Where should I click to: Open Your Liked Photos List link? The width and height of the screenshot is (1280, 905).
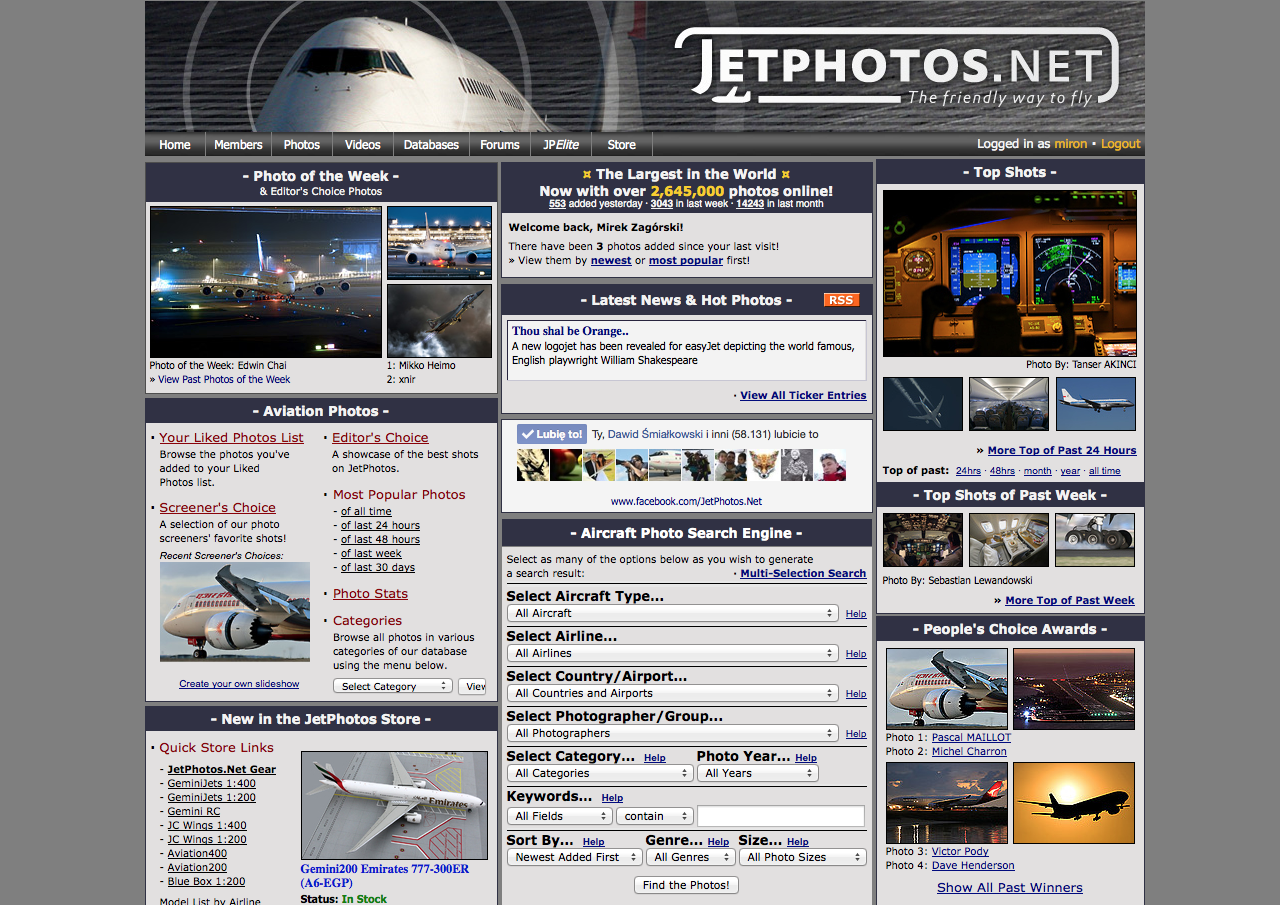pyautogui.click(x=231, y=437)
